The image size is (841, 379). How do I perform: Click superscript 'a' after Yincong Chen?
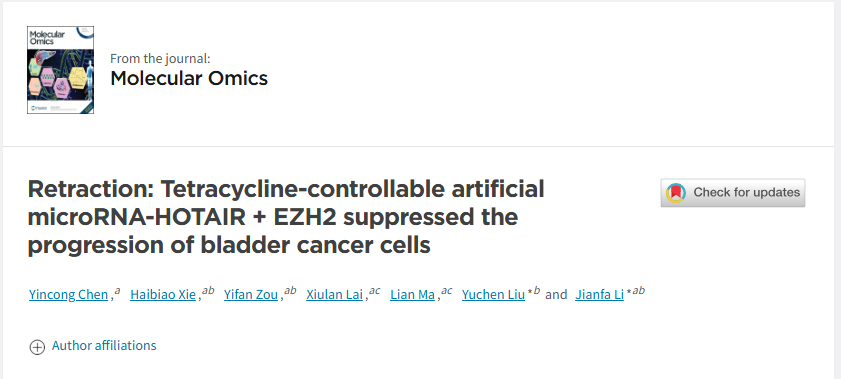[117, 291]
